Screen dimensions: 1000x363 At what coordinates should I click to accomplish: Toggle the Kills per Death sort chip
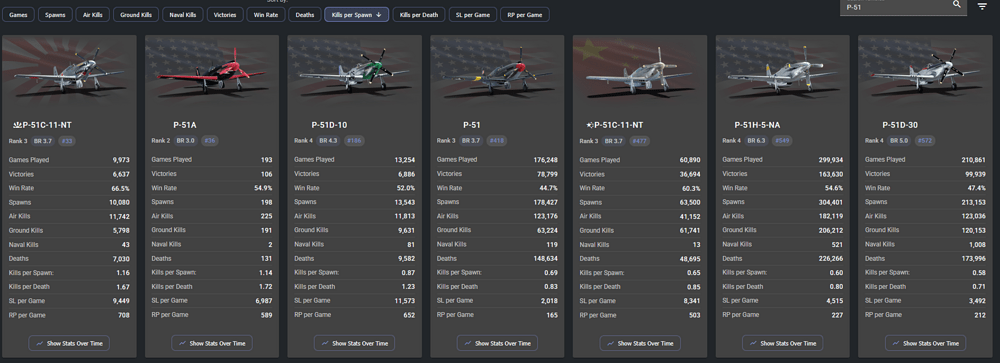(419, 15)
